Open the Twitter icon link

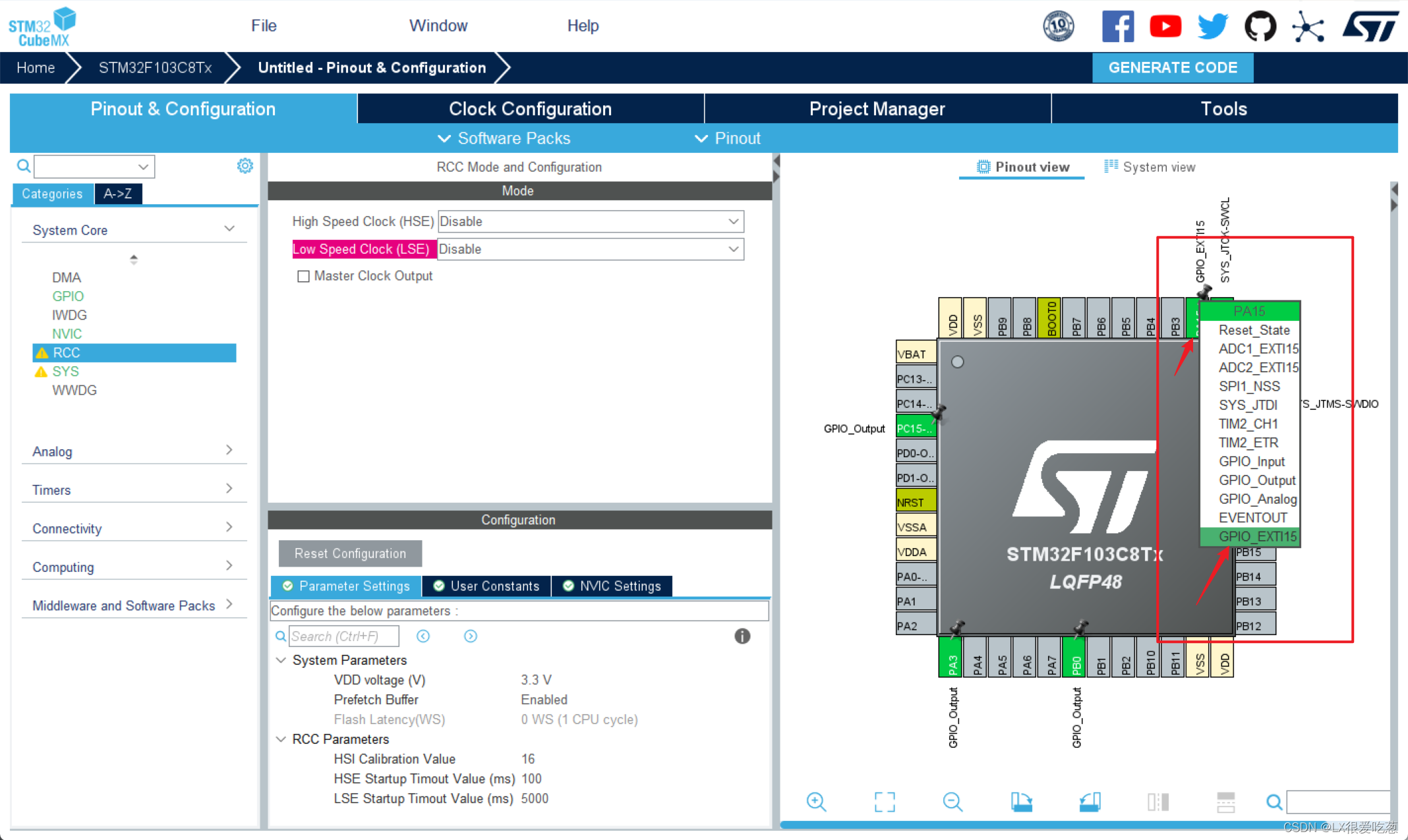(1213, 26)
